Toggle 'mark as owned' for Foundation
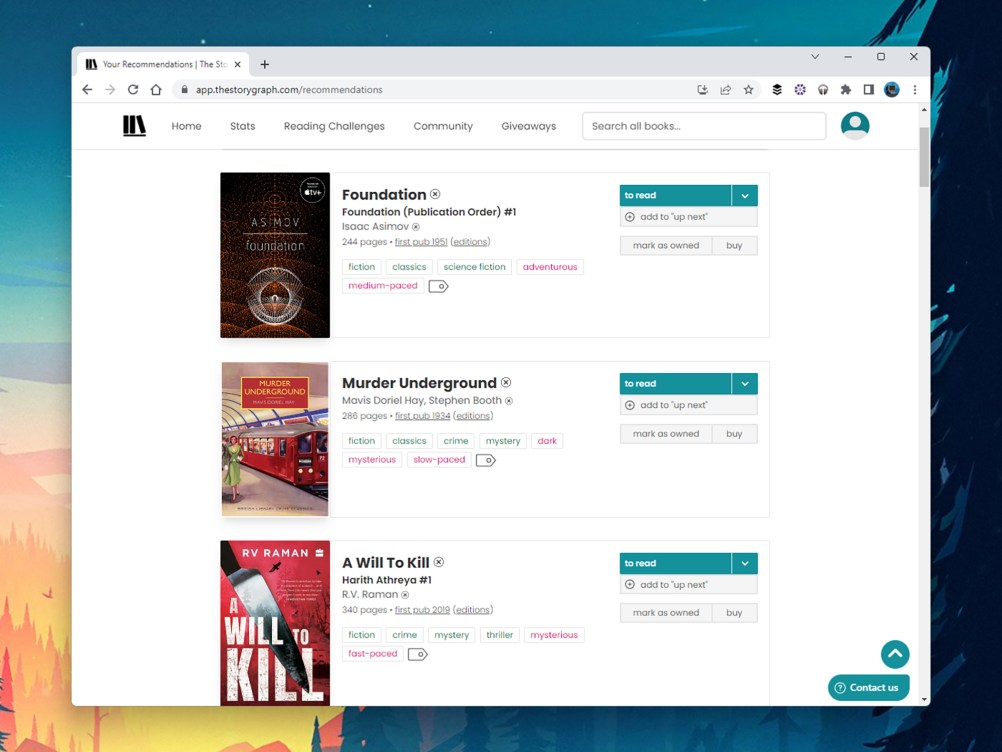The image size is (1002, 752). pyautogui.click(x=665, y=245)
